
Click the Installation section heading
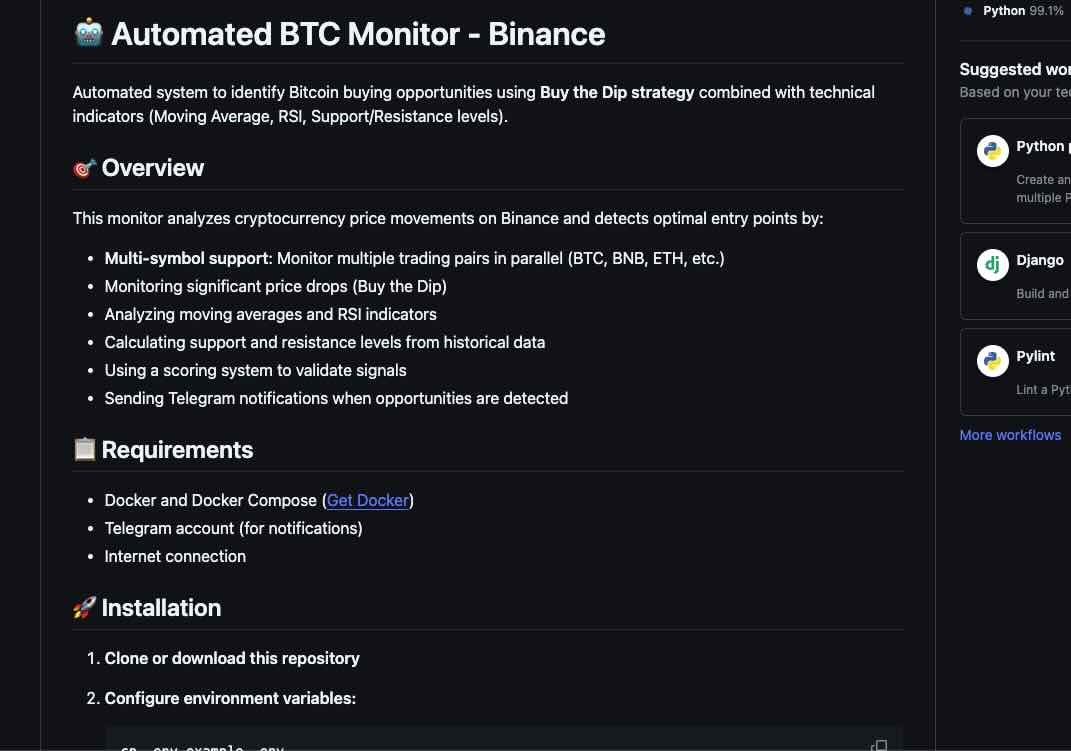[161, 608]
